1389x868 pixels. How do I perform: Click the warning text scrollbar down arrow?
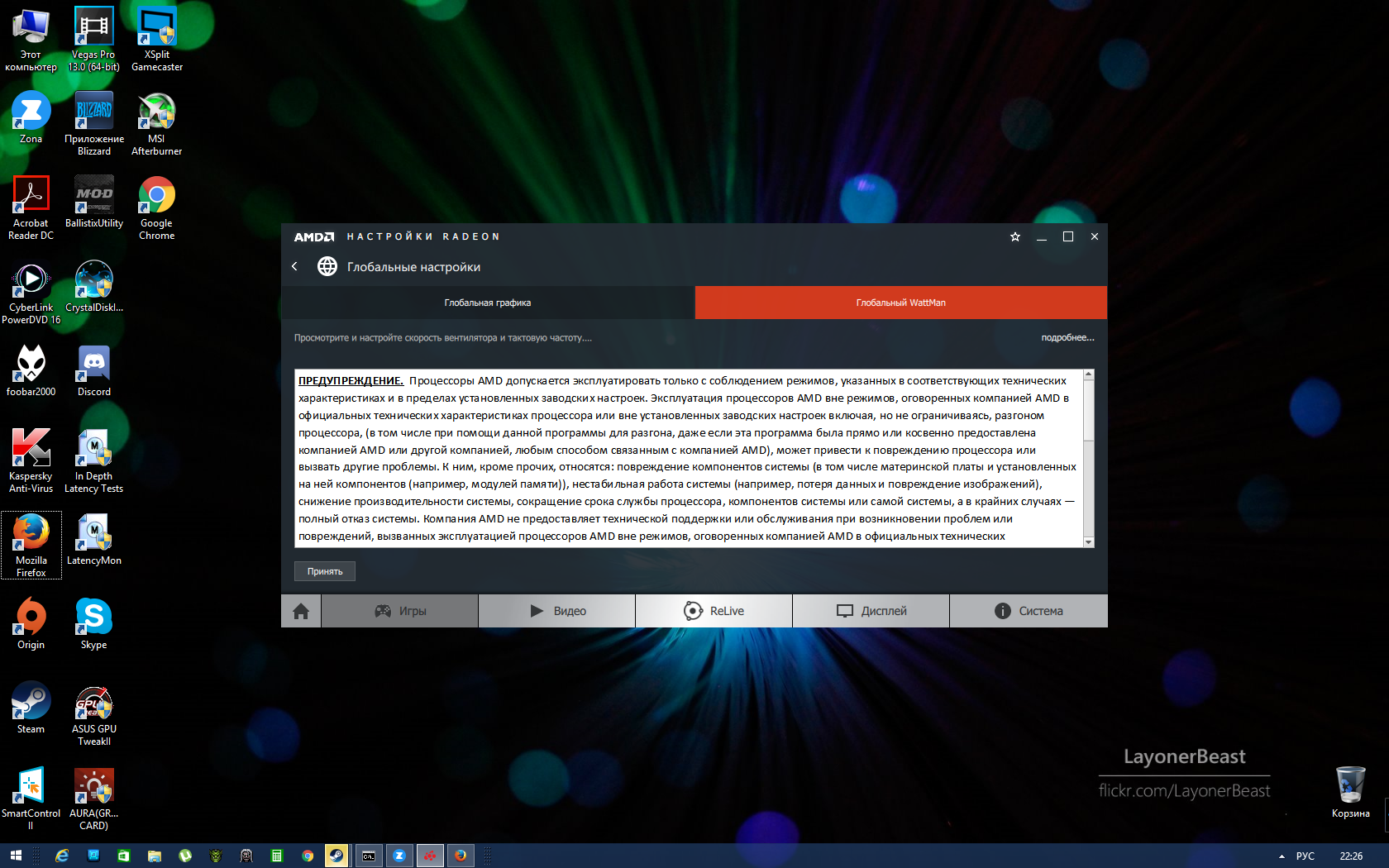(x=1089, y=542)
